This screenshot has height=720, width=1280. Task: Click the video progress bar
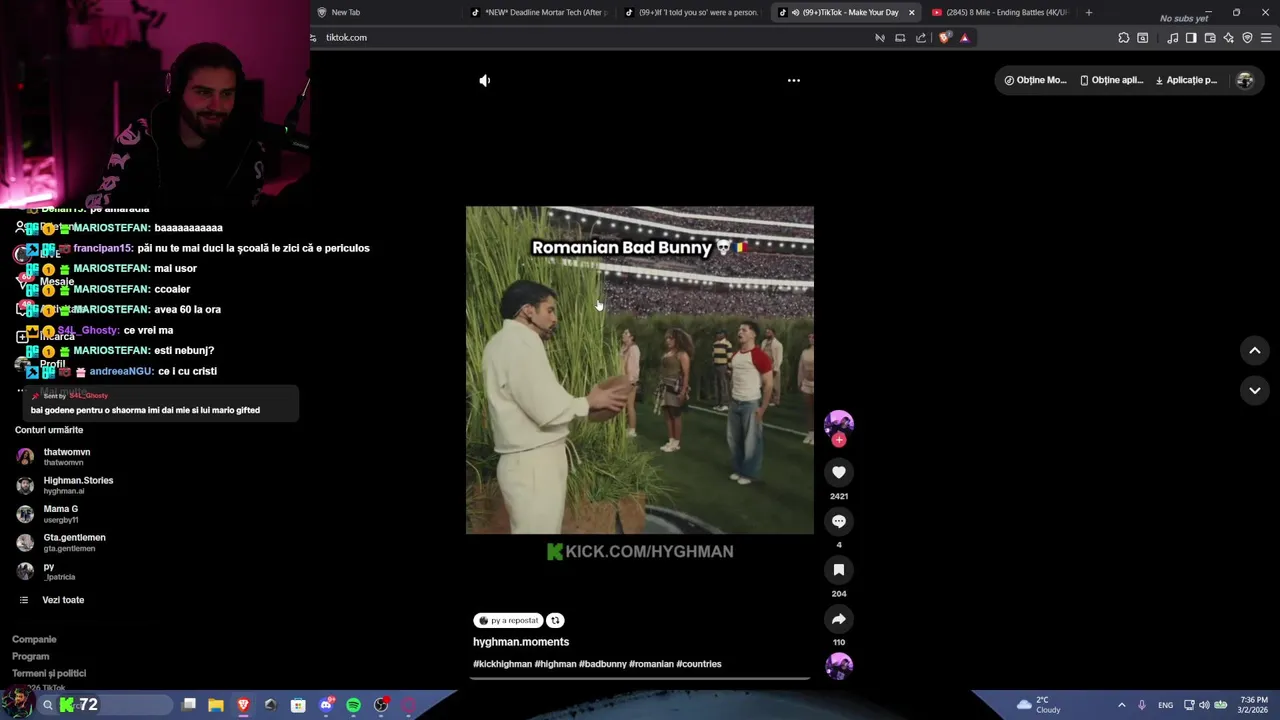pos(640,678)
